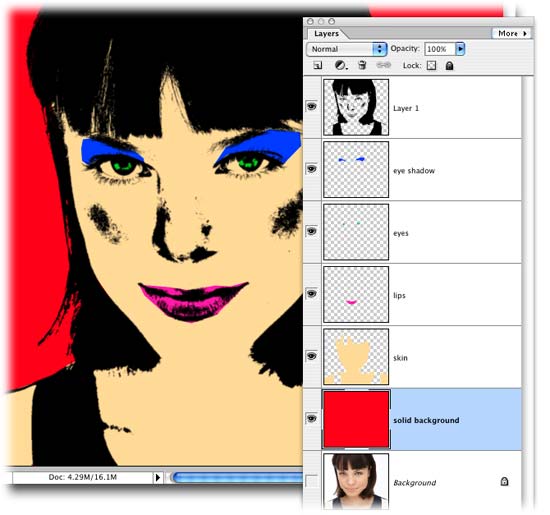Click the lock all padlock icon
Viewport: 550px width, 515px height.
point(449,66)
